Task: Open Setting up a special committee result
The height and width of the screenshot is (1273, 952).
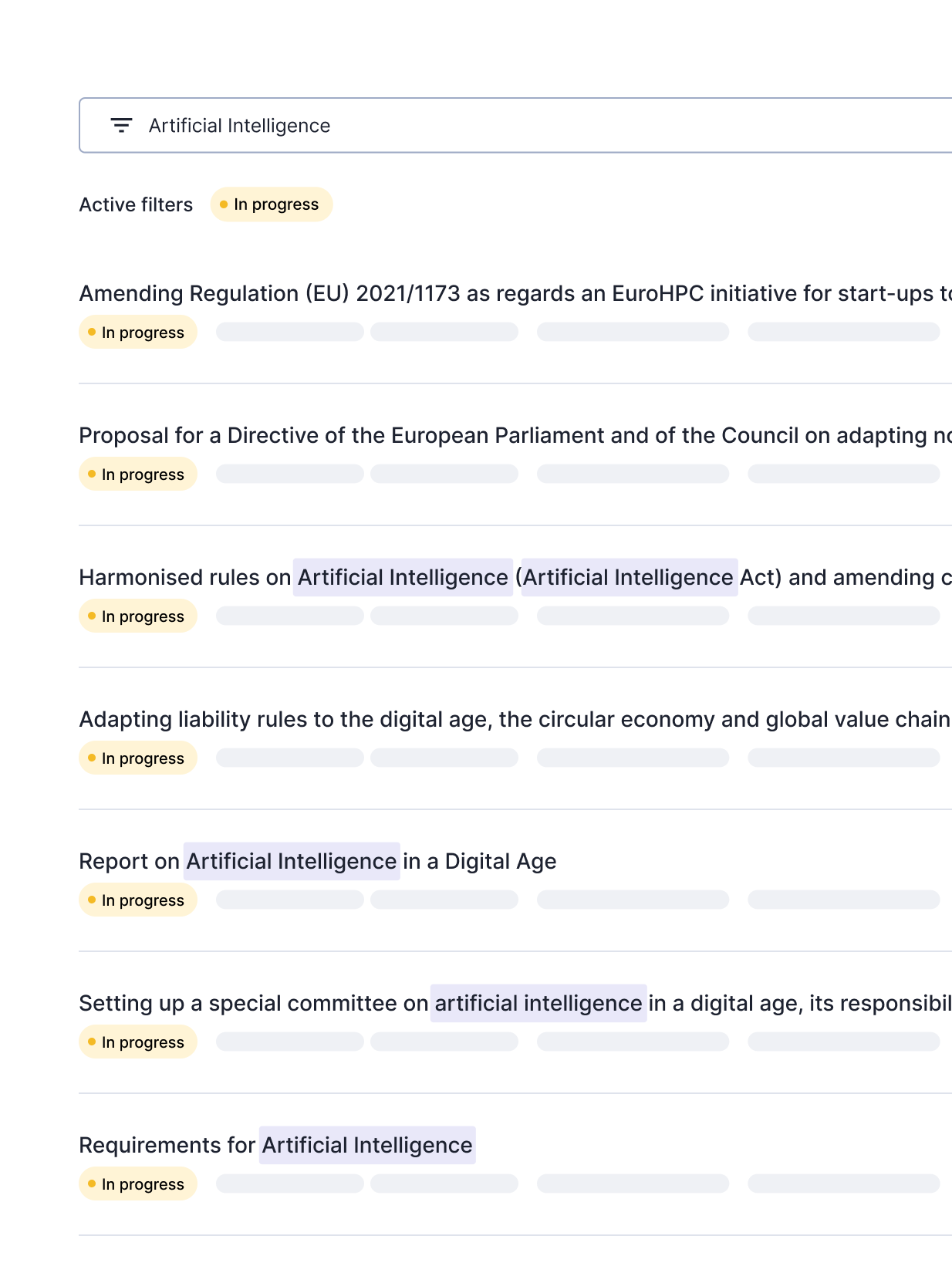Action: pyautogui.click(x=515, y=1003)
